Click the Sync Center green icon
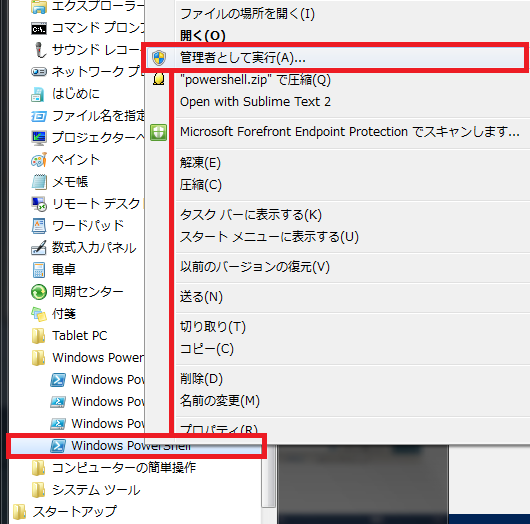Screen dimensions: 530x524 (x=39, y=292)
